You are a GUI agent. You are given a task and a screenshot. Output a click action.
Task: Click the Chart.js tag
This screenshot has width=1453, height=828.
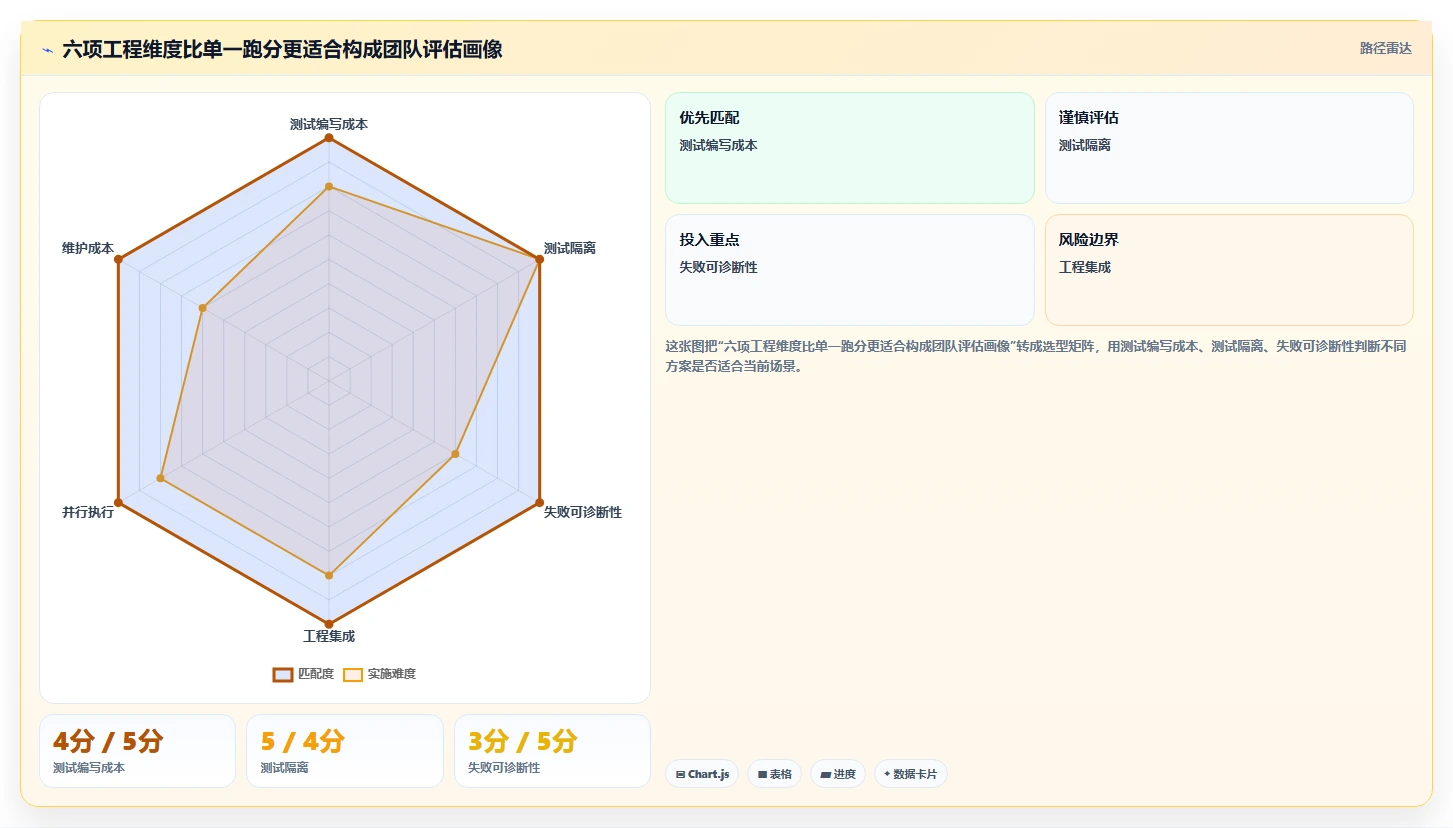coord(702,774)
